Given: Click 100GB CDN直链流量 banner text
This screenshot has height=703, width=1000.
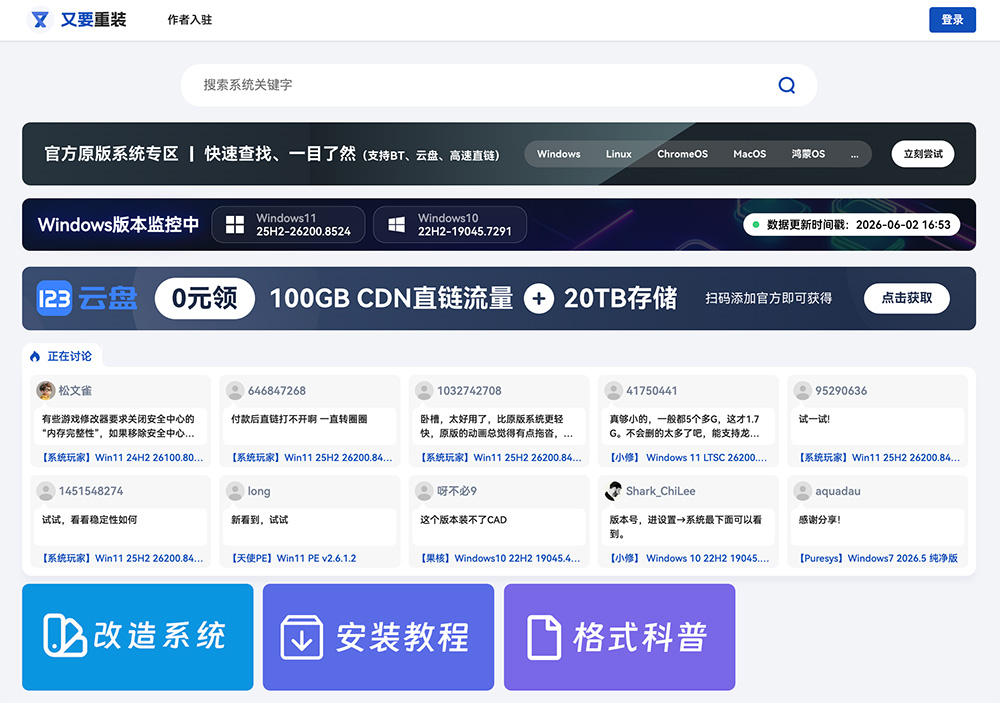Looking at the screenshot, I should point(391,298).
